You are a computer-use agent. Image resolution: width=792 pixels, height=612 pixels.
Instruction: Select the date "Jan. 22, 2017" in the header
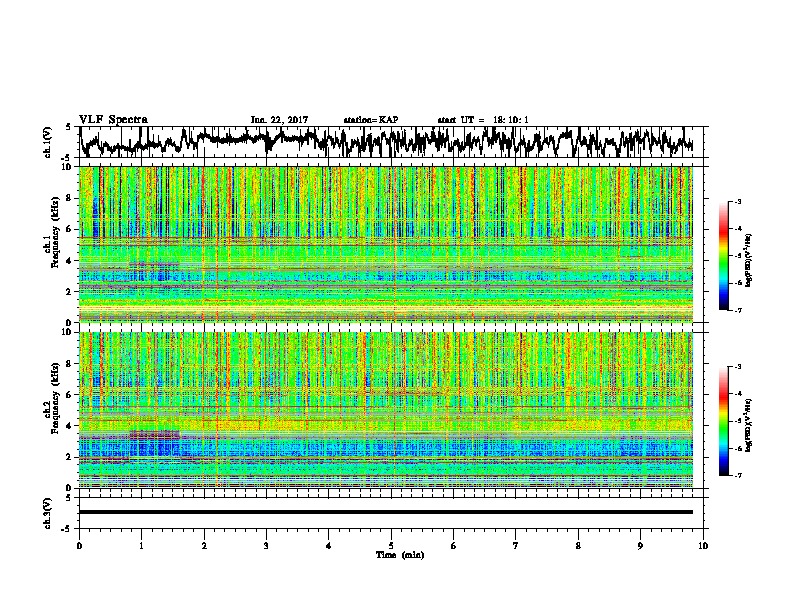coord(279,120)
